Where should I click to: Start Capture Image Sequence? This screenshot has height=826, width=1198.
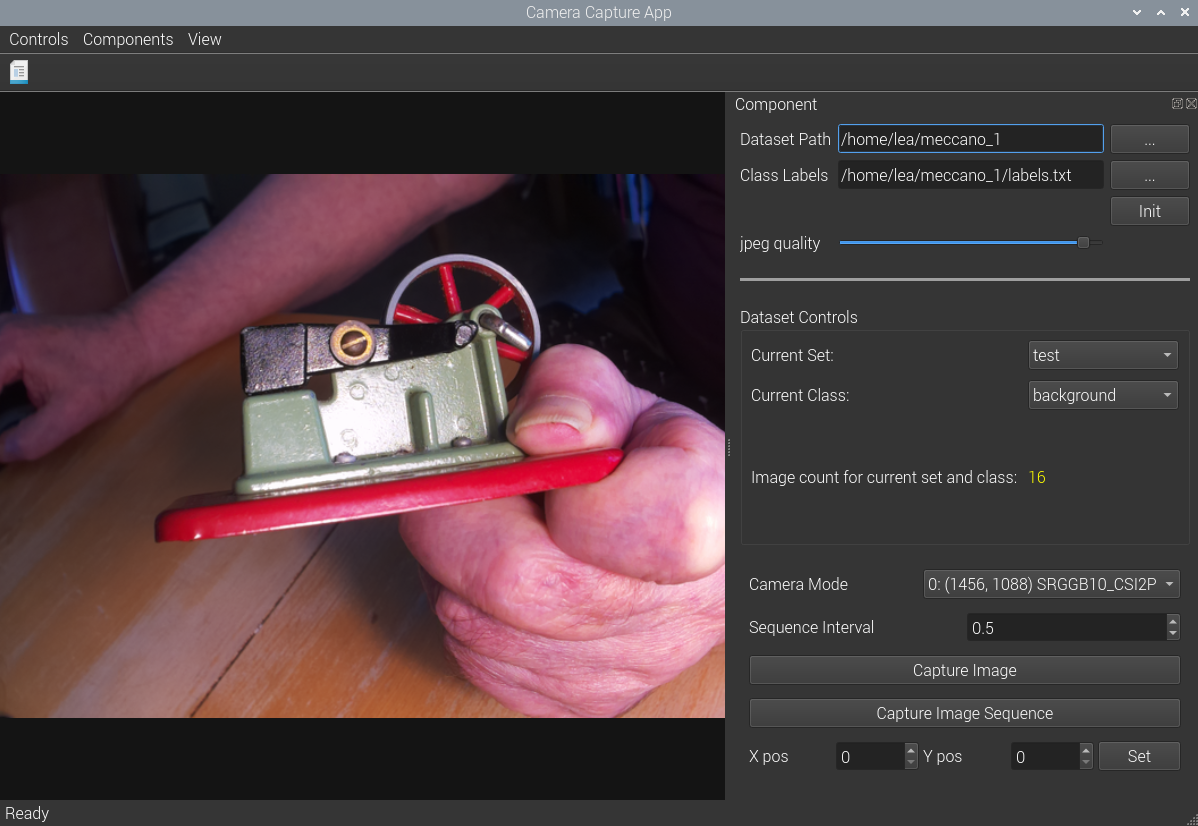click(964, 713)
